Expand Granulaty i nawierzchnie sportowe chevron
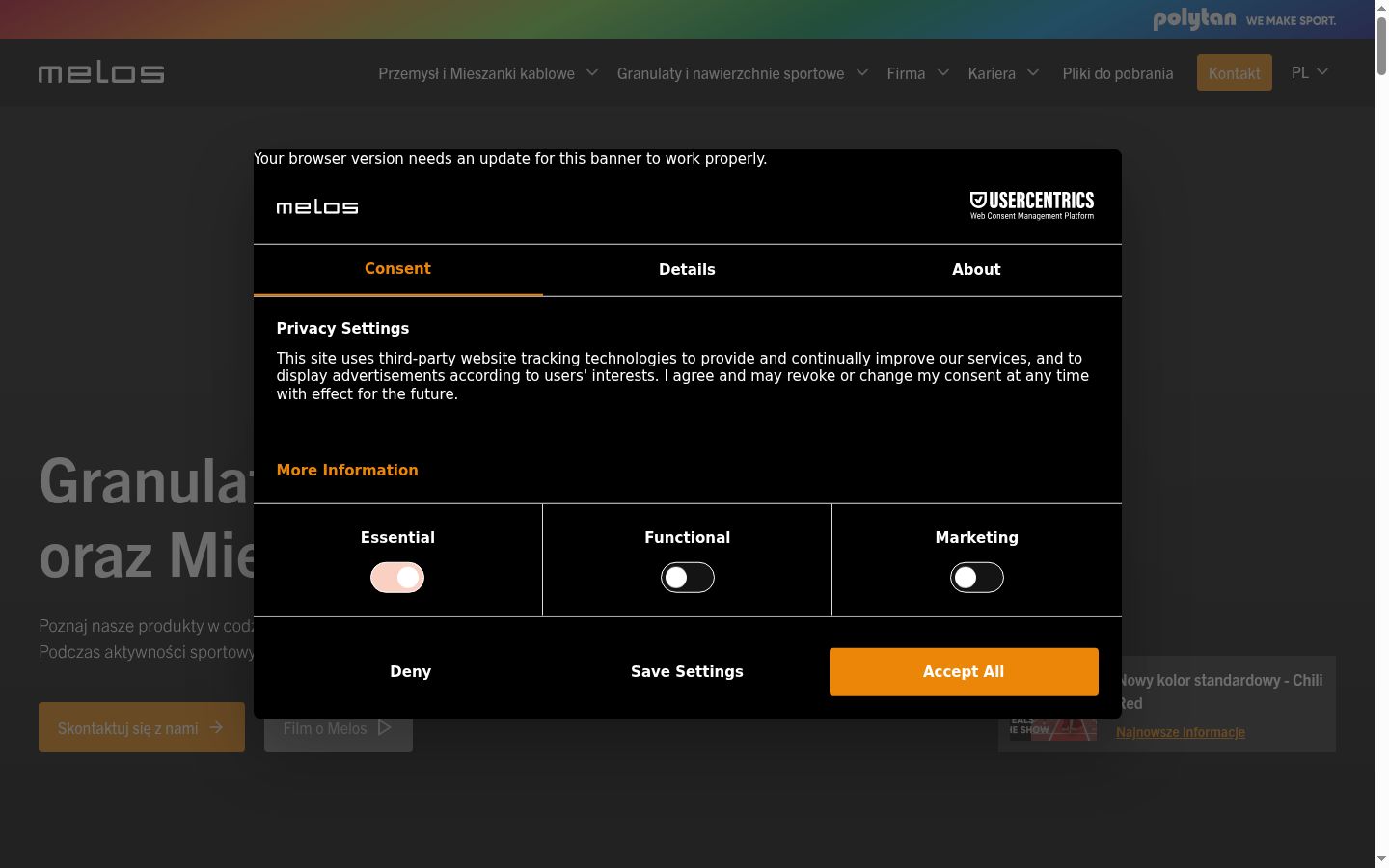 point(862,72)
